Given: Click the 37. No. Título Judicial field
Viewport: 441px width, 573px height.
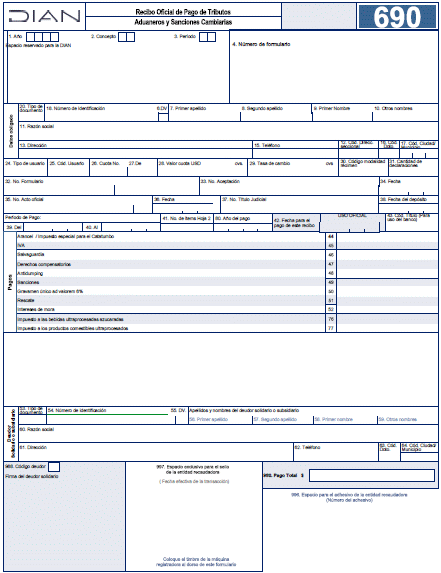Looking at the screenshot, I should click(x=299, y=204).
